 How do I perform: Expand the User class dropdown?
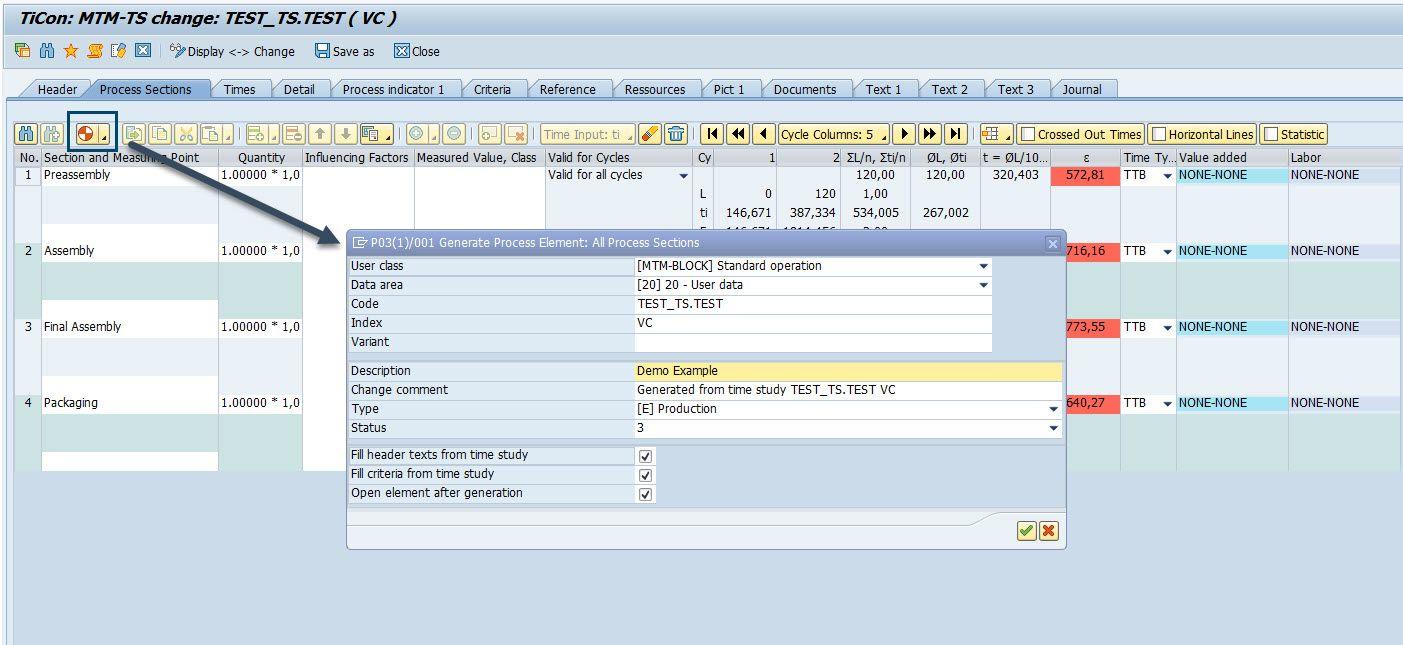point(983,267)
